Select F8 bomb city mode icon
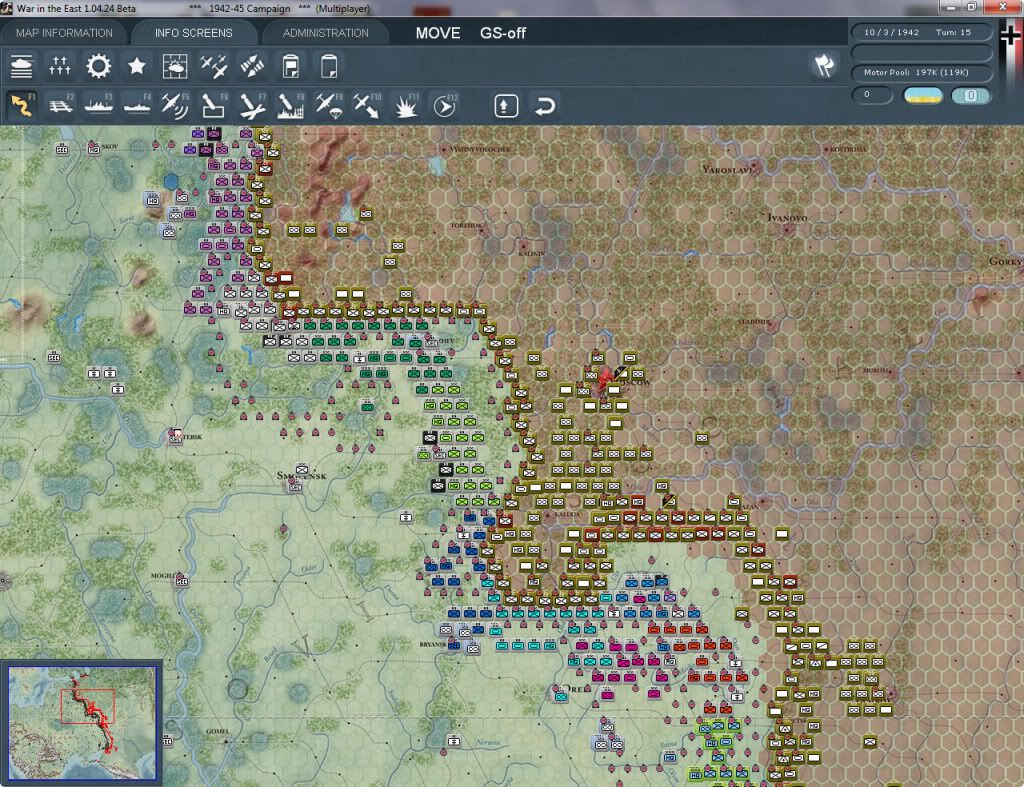The height and width of the screenshot is (787, 1024). click(291, 106)
